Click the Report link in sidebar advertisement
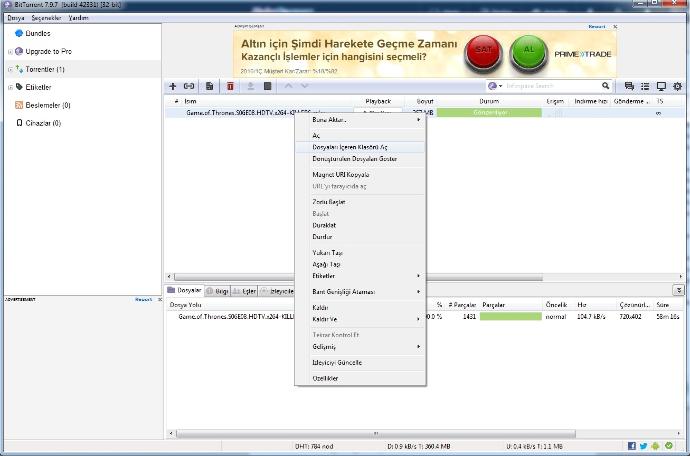The height and width of the screenshot is (456, 690). click(143, 300)
